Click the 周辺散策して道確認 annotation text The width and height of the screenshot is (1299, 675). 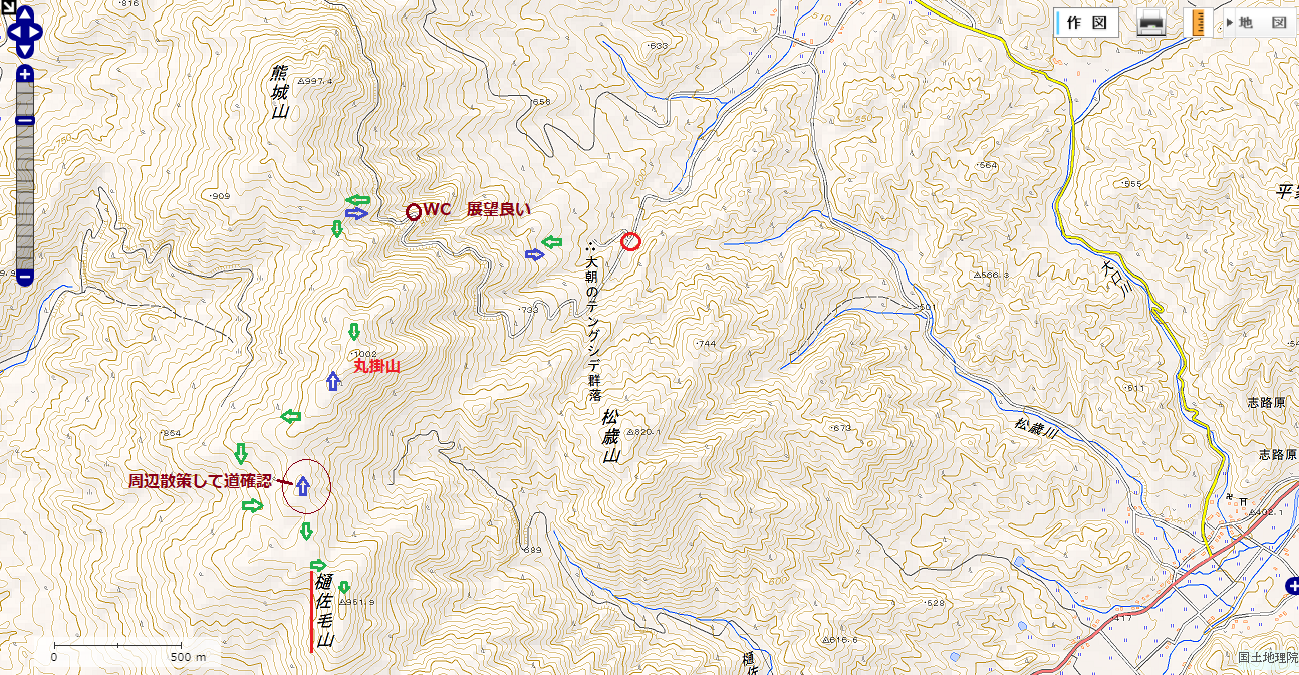pos(199,481)
